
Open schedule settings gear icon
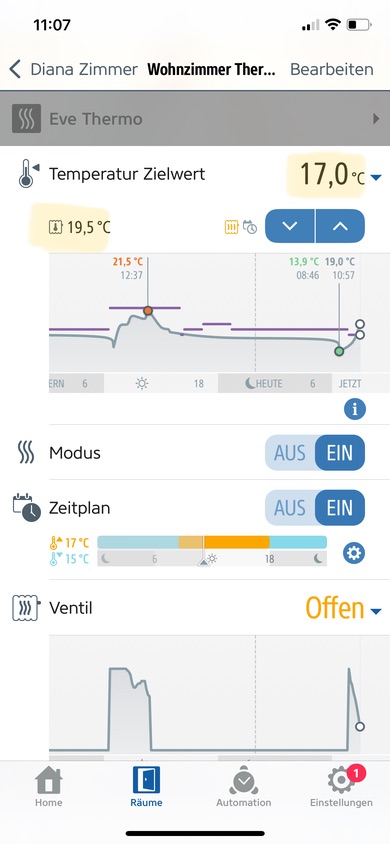pos(354,553)
